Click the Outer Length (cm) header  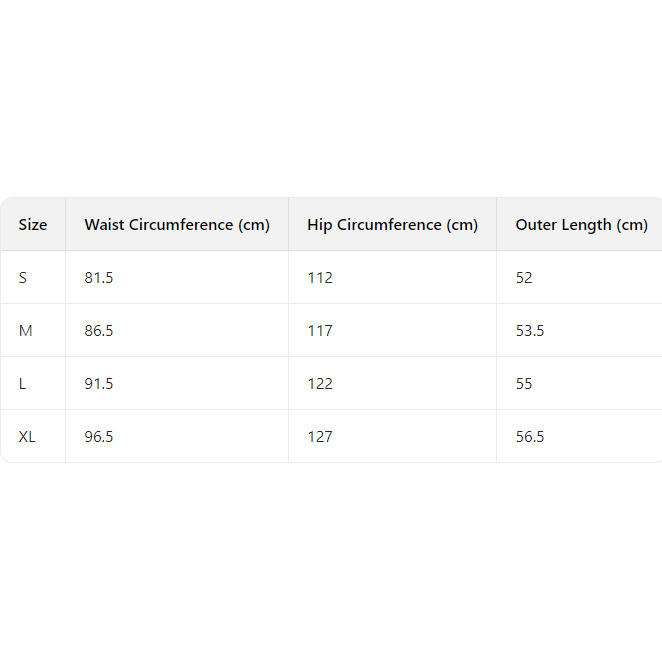tap(581, 225)
